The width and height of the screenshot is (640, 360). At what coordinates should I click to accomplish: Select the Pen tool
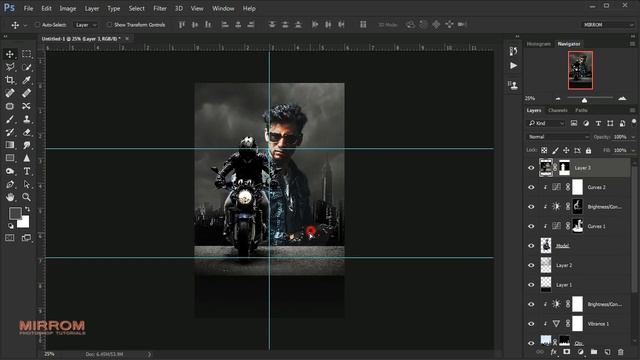pos(10,184)
